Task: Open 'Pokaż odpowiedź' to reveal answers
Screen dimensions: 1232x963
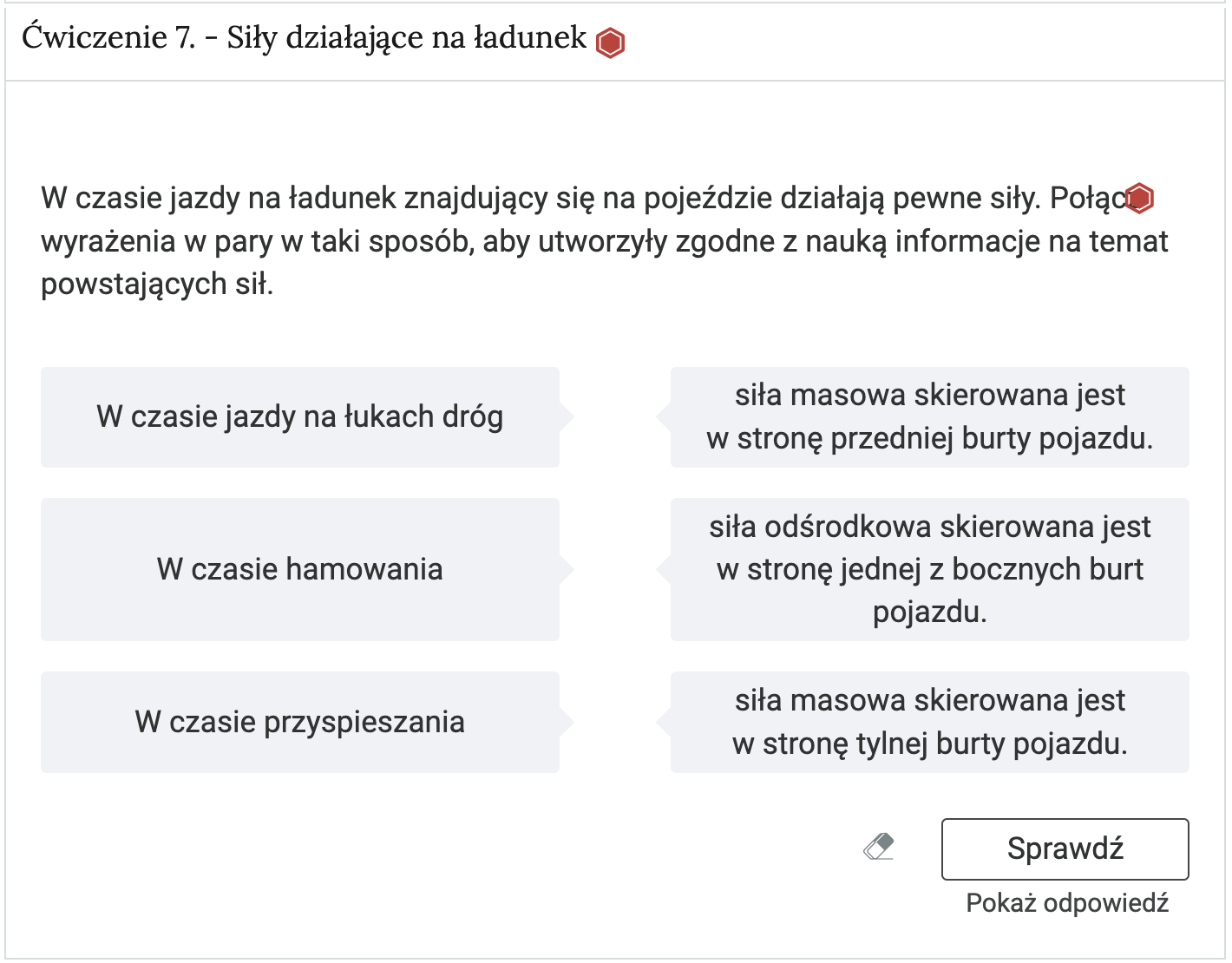Action: [1066, 902]
